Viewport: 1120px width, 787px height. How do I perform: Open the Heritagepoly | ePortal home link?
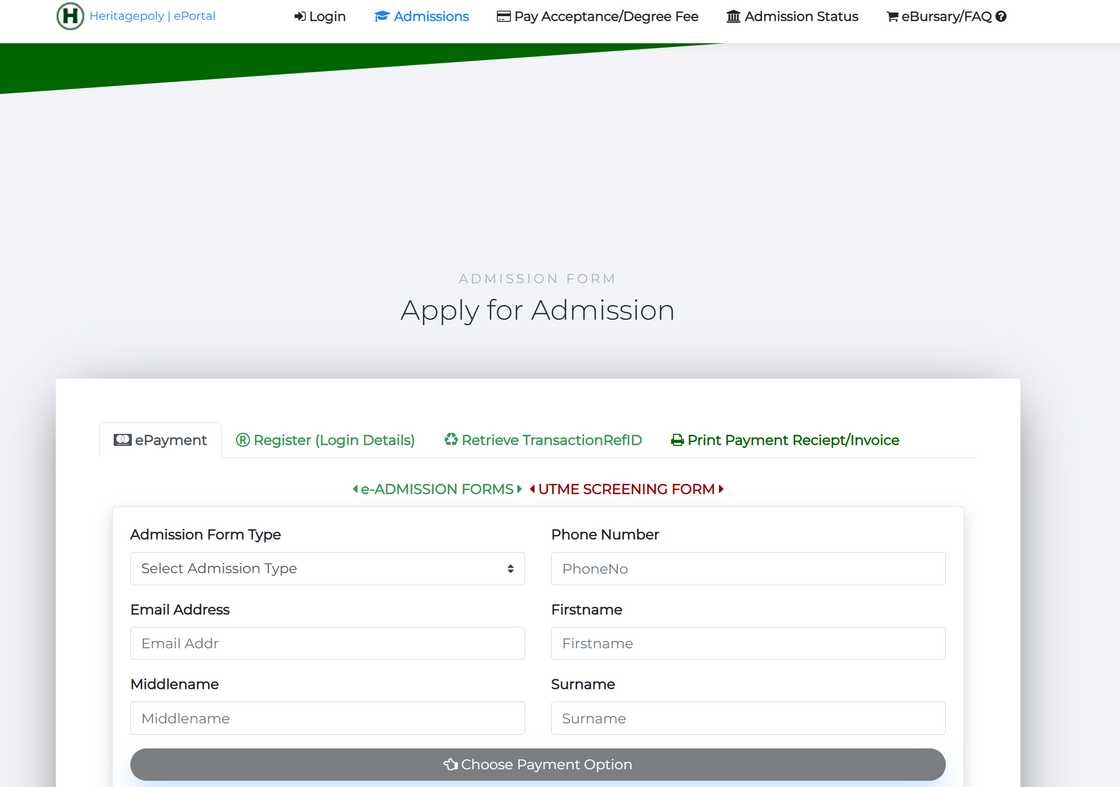pyautogui.click(x=152, y=16)
